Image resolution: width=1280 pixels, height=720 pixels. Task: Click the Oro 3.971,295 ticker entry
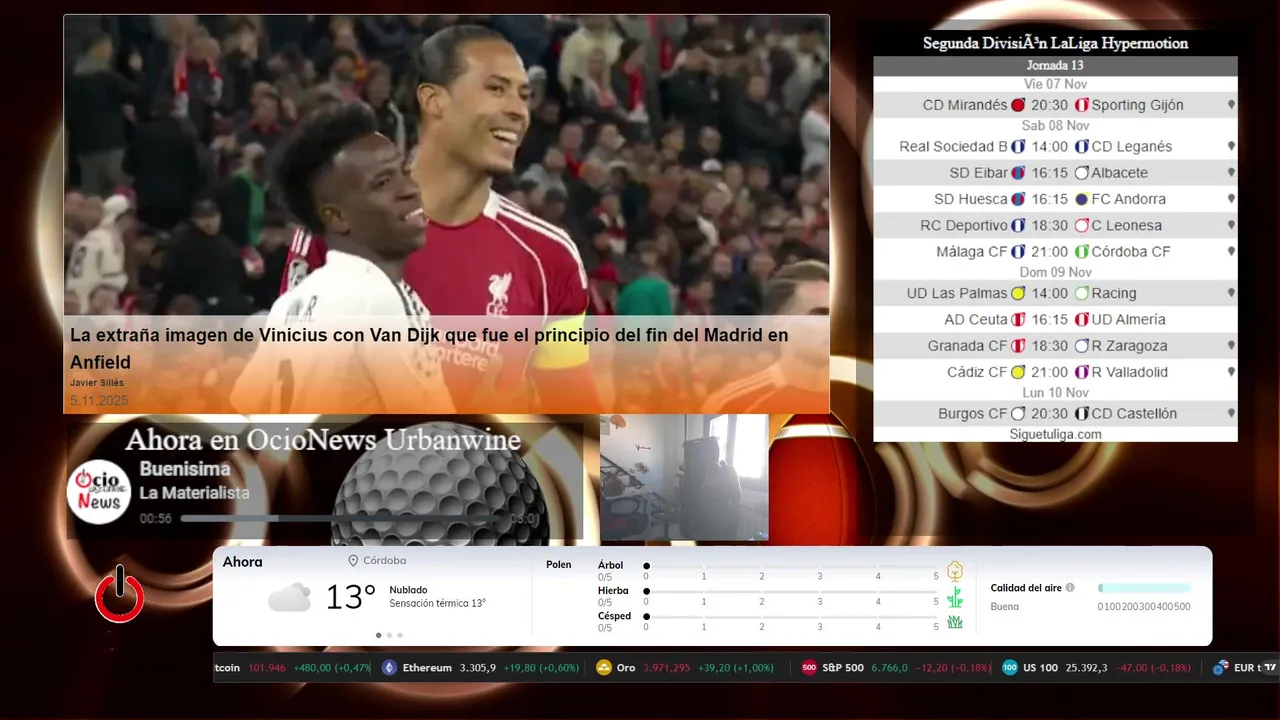[685, 668]
